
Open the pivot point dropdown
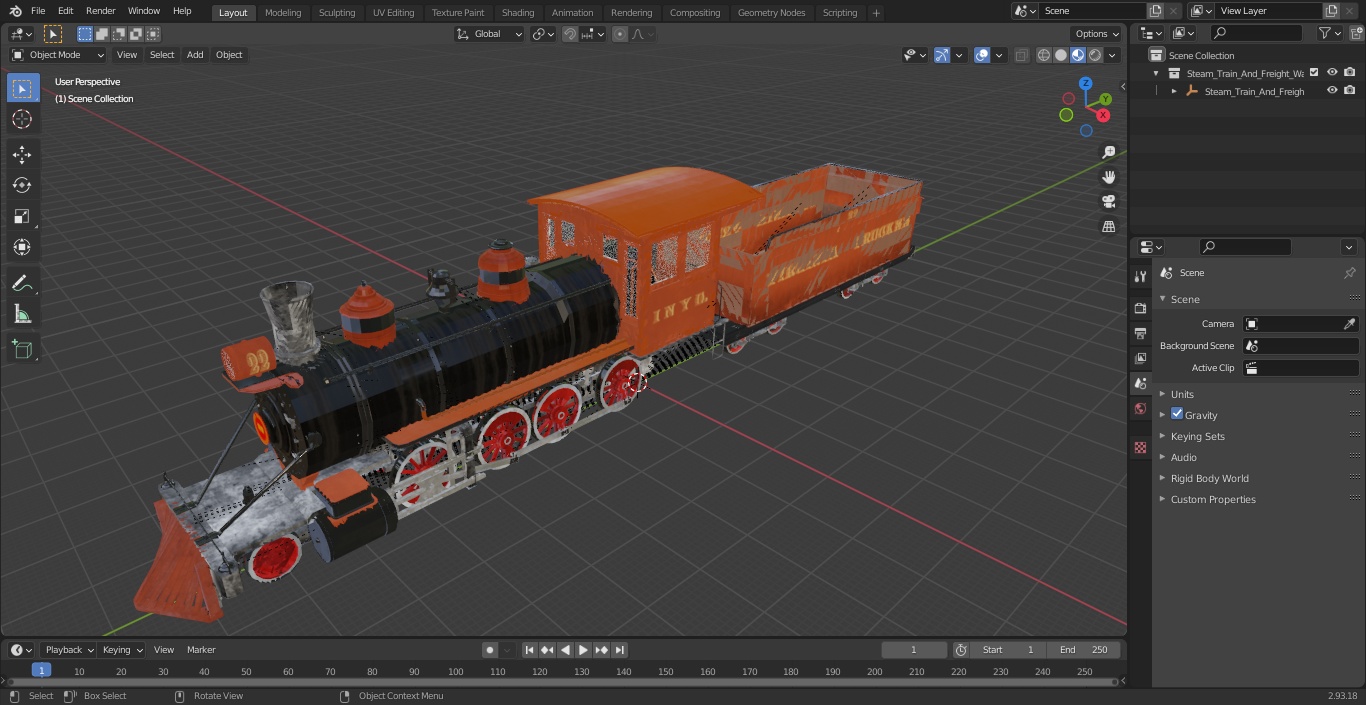pos(543,34)
